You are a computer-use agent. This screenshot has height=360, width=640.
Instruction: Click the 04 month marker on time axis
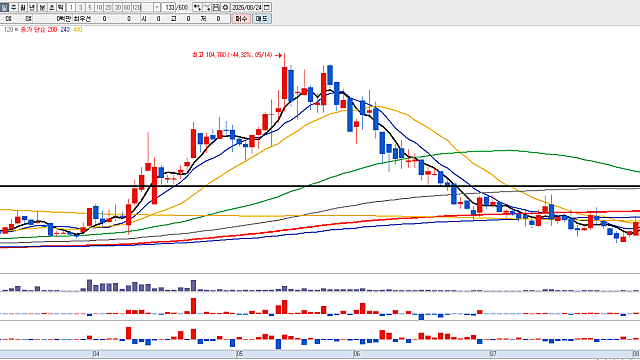click(96, 354)
